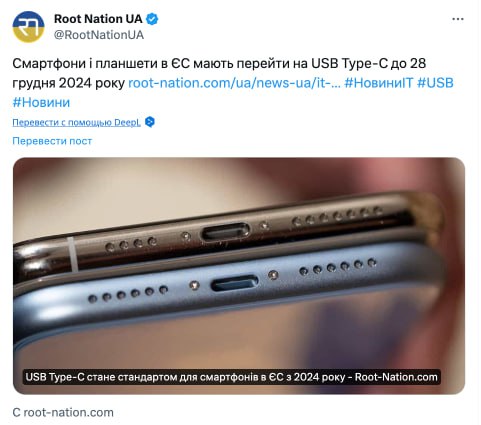
Task: Open the root-nation.com source link below card
Action: [63, 412]
